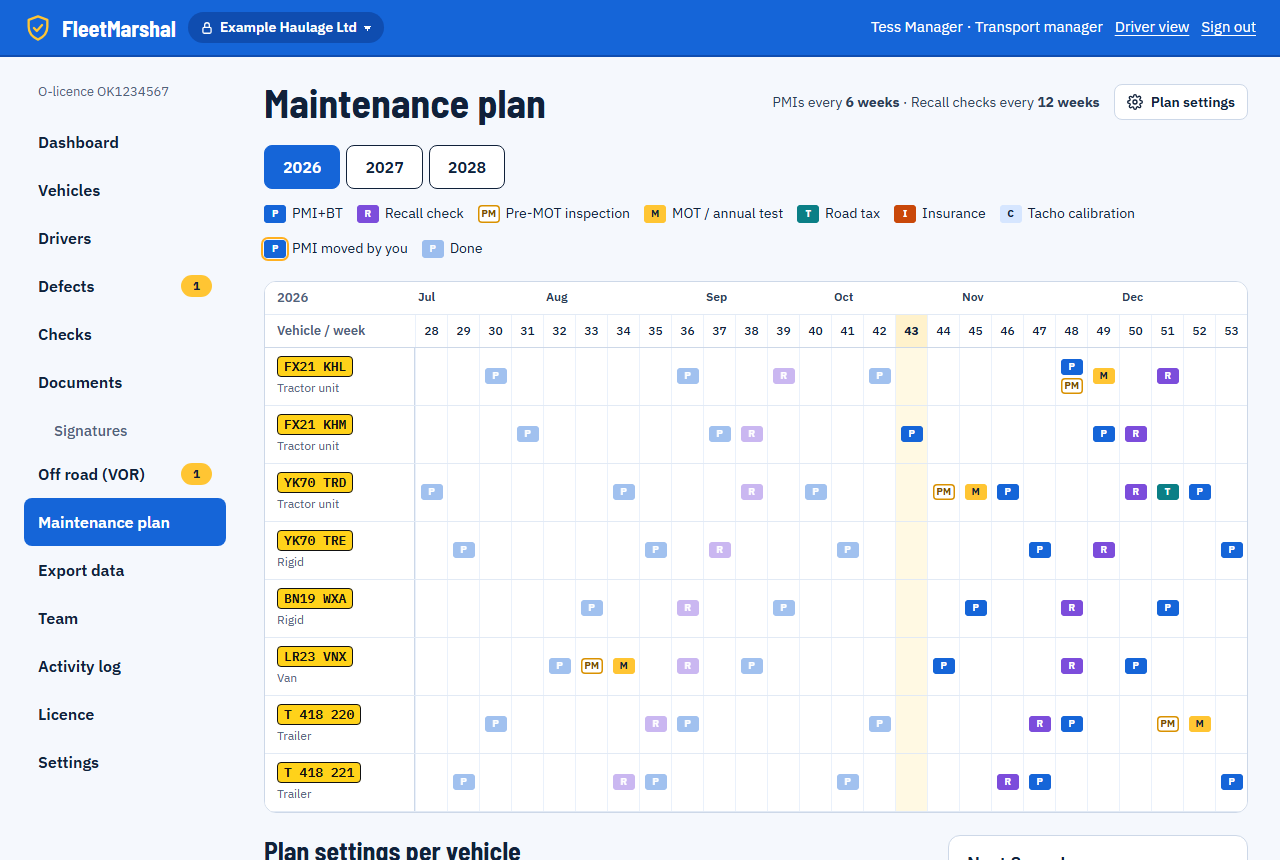Click YK70 TRE's recall check in week 49
The image size is (1280, 860).
tap(1104, 550)
